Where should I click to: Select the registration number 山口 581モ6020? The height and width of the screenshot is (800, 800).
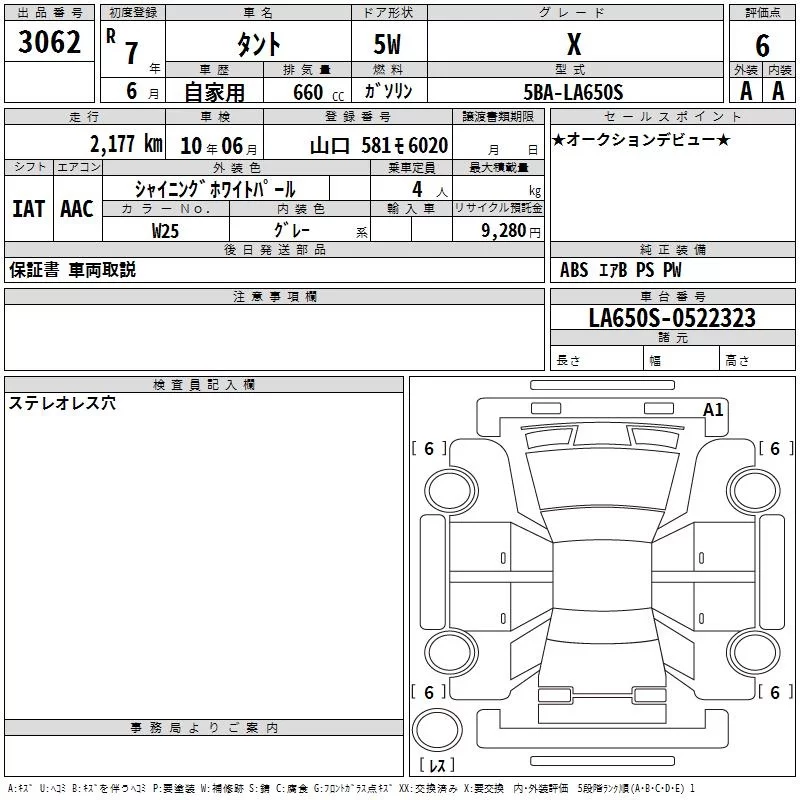[x=379, y=145]
